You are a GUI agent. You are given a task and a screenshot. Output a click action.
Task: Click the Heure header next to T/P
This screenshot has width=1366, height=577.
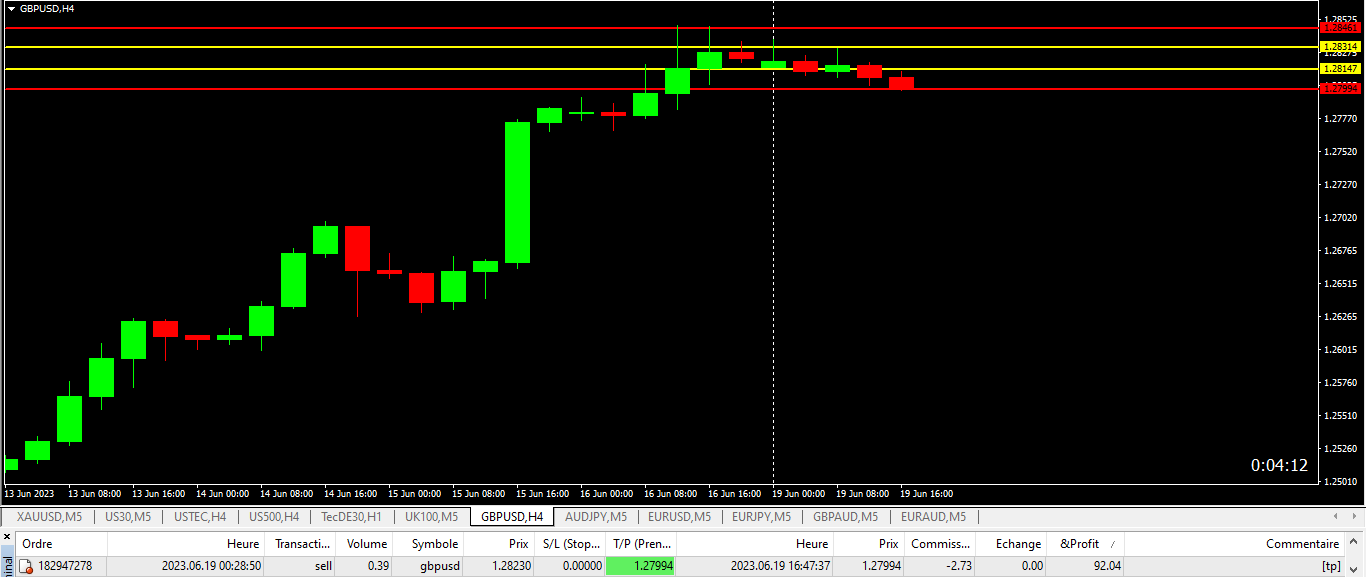coord(755,544)
